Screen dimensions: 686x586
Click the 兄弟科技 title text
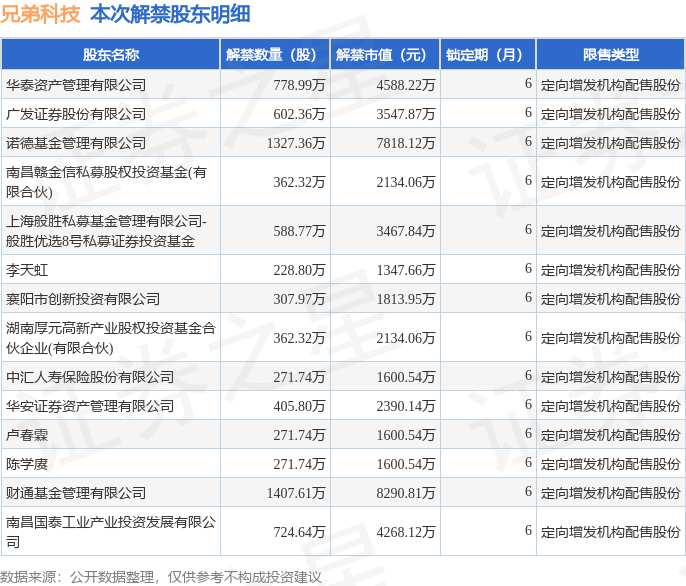pos(41,14)
